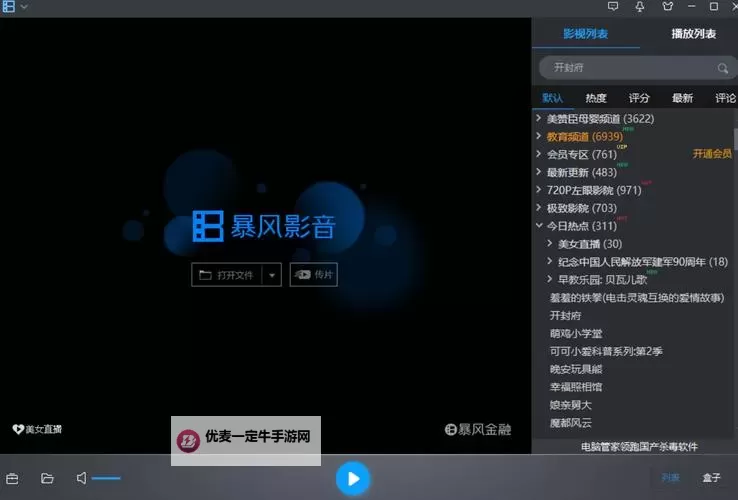The width and height of the screenshot is (738, 500).
Task: Click the volume slider
Action: (x=106, y=478)
